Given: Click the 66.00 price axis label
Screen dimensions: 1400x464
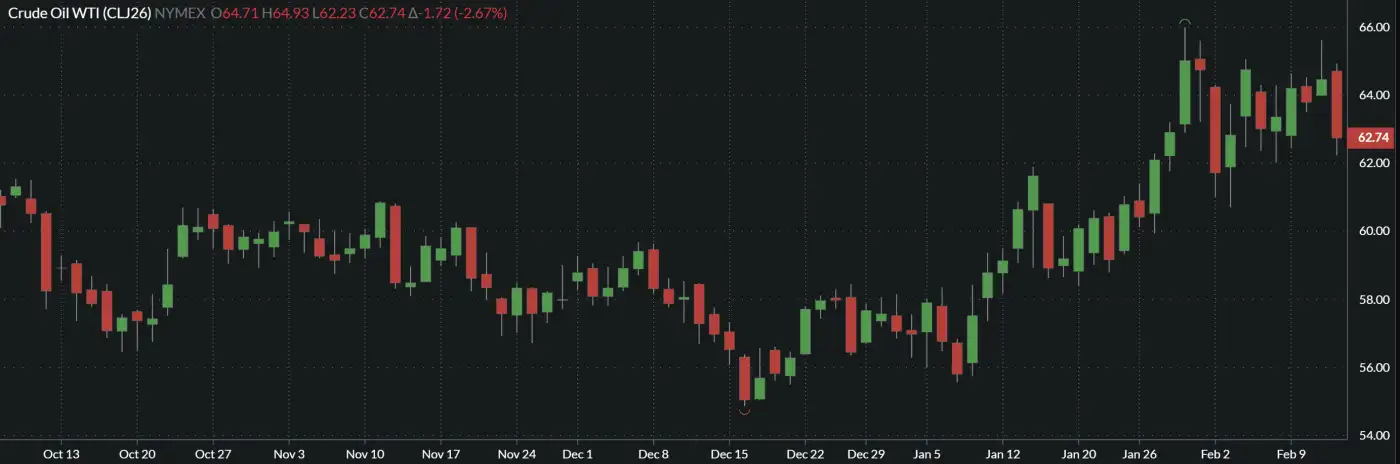Looking at the screenshot, I should coord(1374,27).
